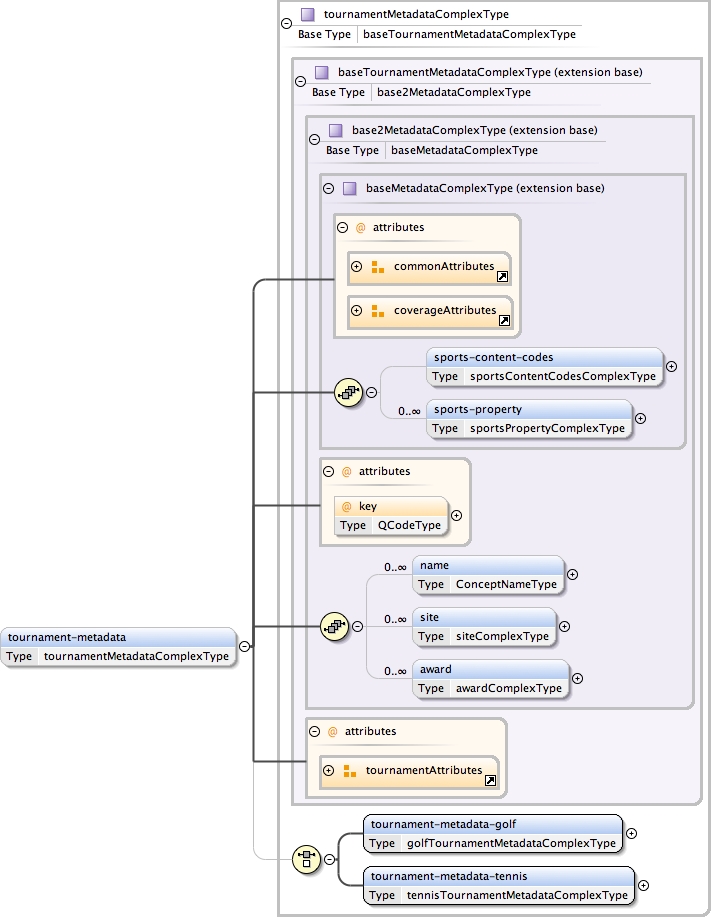Select the key attribute box
This screenshot has width=711, height=917.
pyautogui.click(x=390, y=515)
